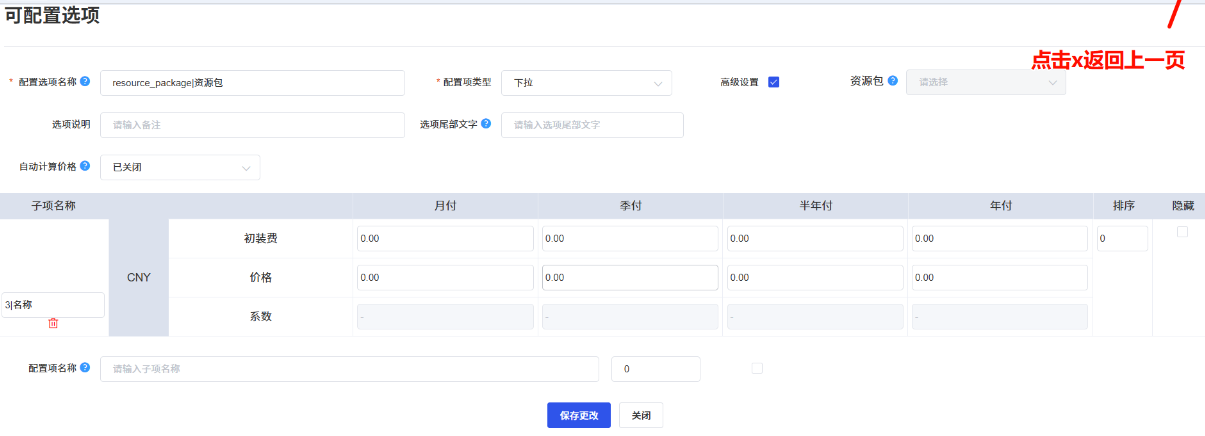Click the 选项尾部文字 input field
1205x436 pixels.
[592, 125]
